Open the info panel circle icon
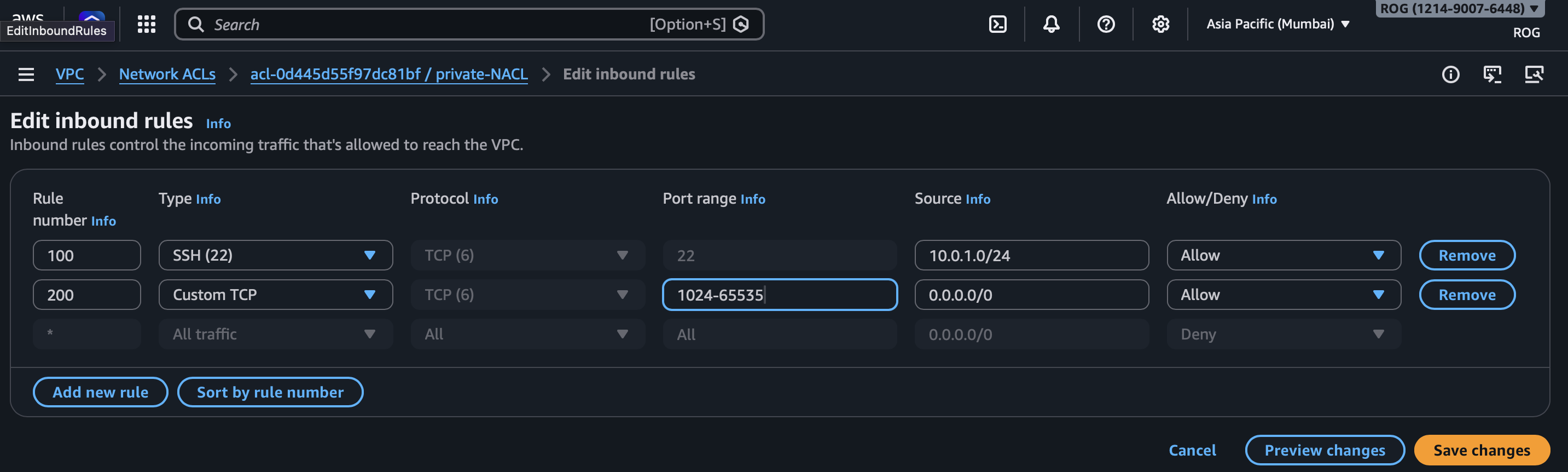Screen dimensions: 1568x472 click(1450, 74)
